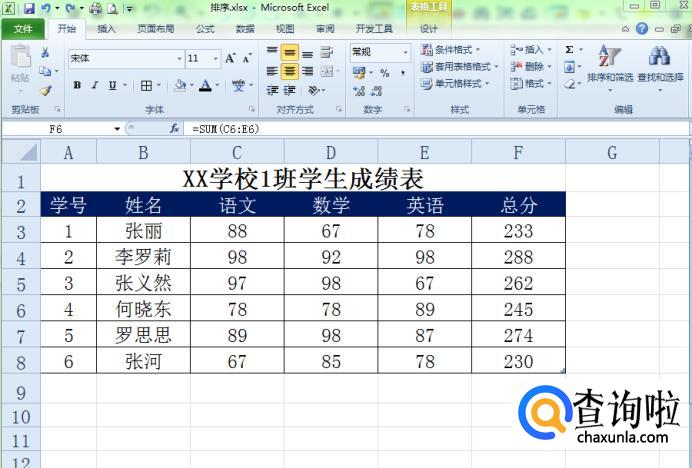Switch to the Review (审阅) tab
This screenshot has width=692, height=468.
click(x=325, y=29)
